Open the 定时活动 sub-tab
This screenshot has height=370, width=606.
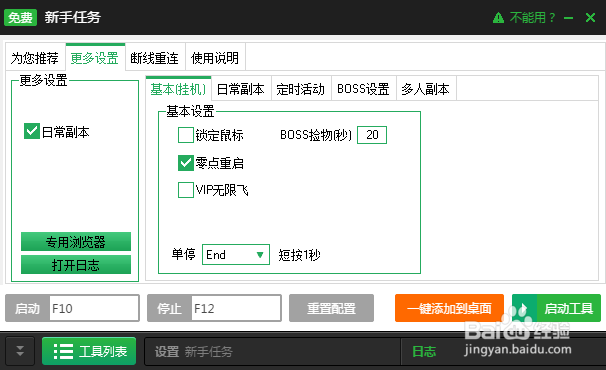pos(301,89)
